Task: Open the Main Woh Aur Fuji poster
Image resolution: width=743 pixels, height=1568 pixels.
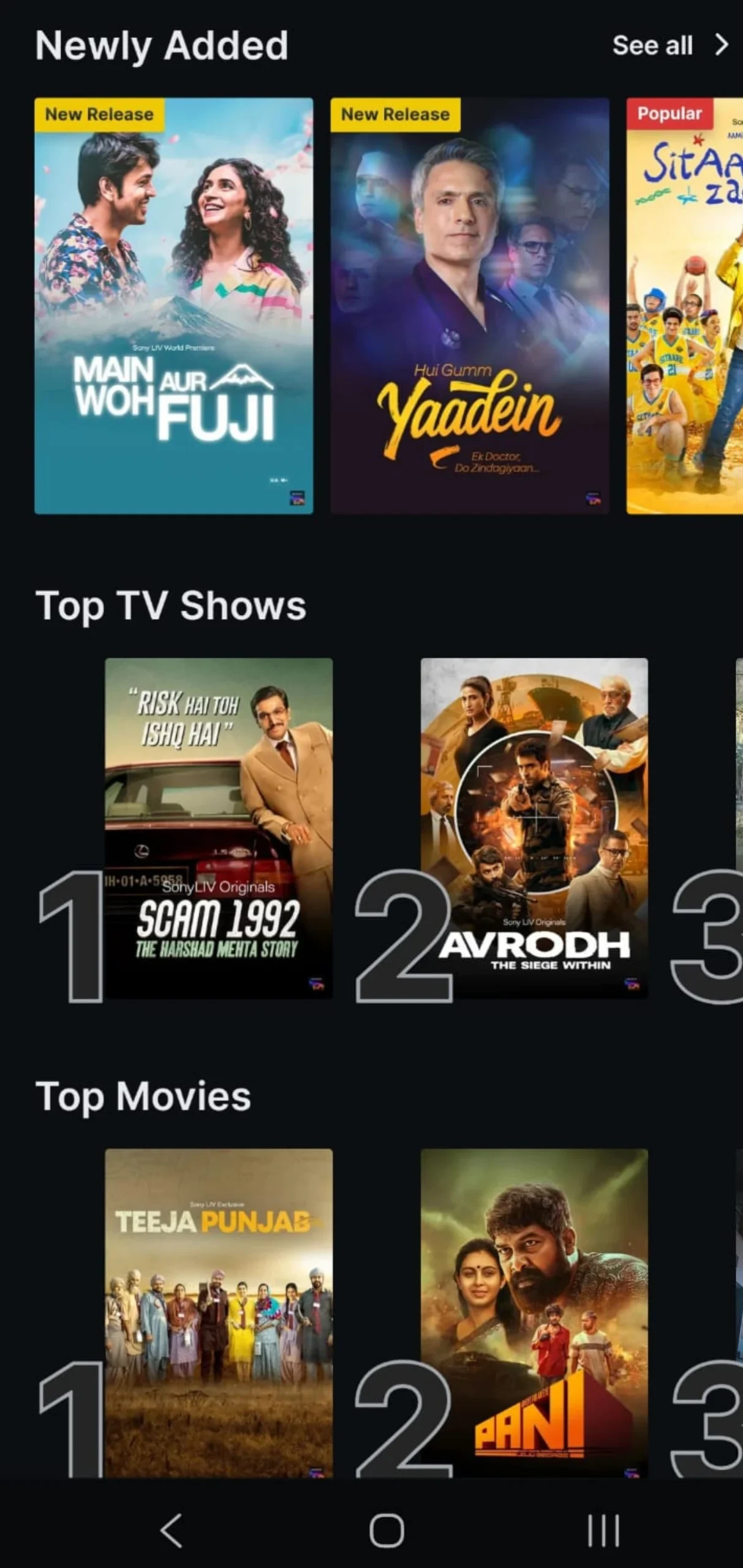Action: tap(174, 306)
